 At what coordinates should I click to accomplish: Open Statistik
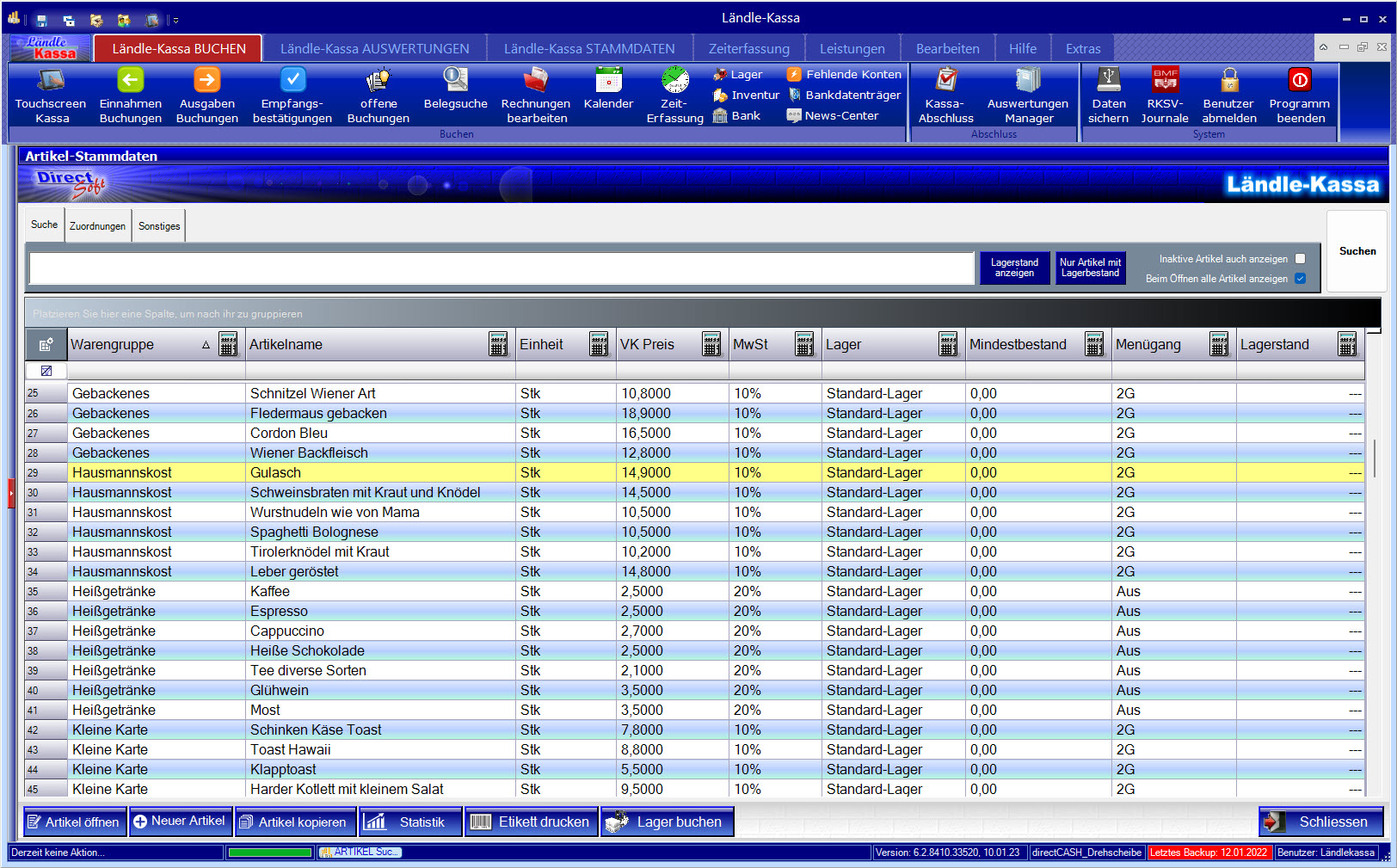coord(410,822)
